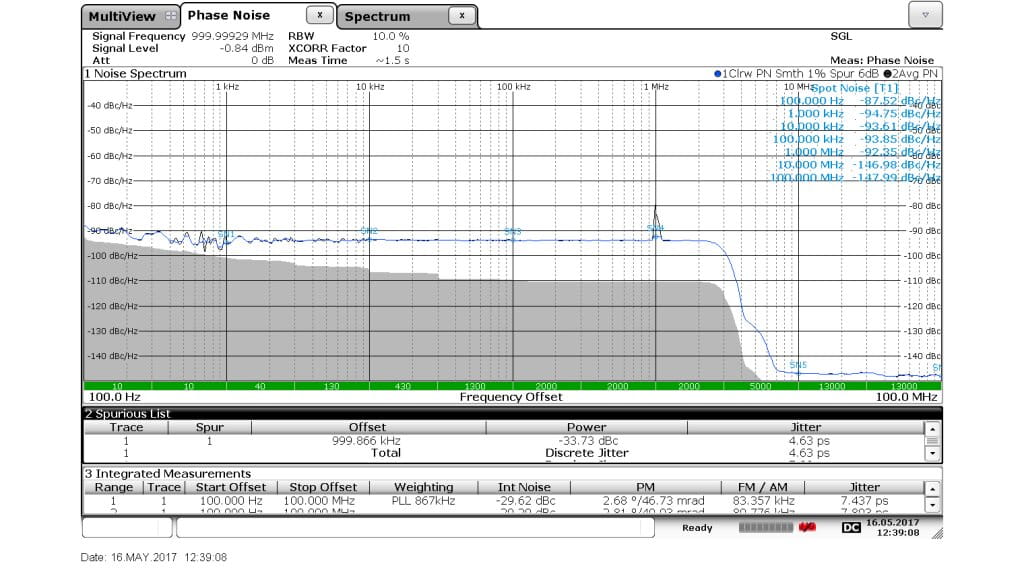This screenshot has width=1024, height=576.
Task: Click the Smth 1% smoothing indicator
Action: pos(802,74)
